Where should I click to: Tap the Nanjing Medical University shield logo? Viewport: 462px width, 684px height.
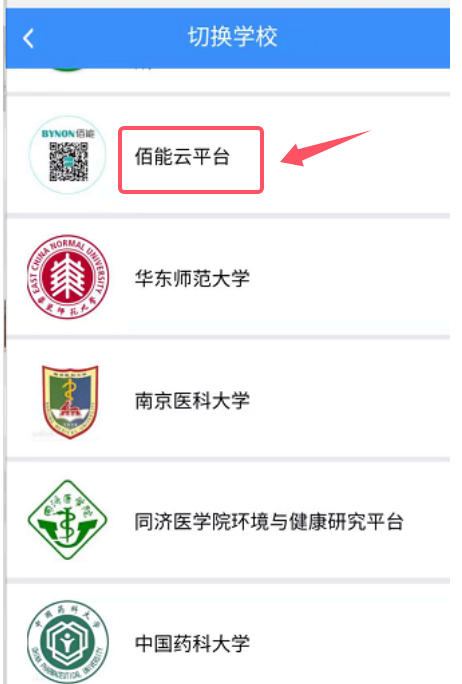[69, 401]
